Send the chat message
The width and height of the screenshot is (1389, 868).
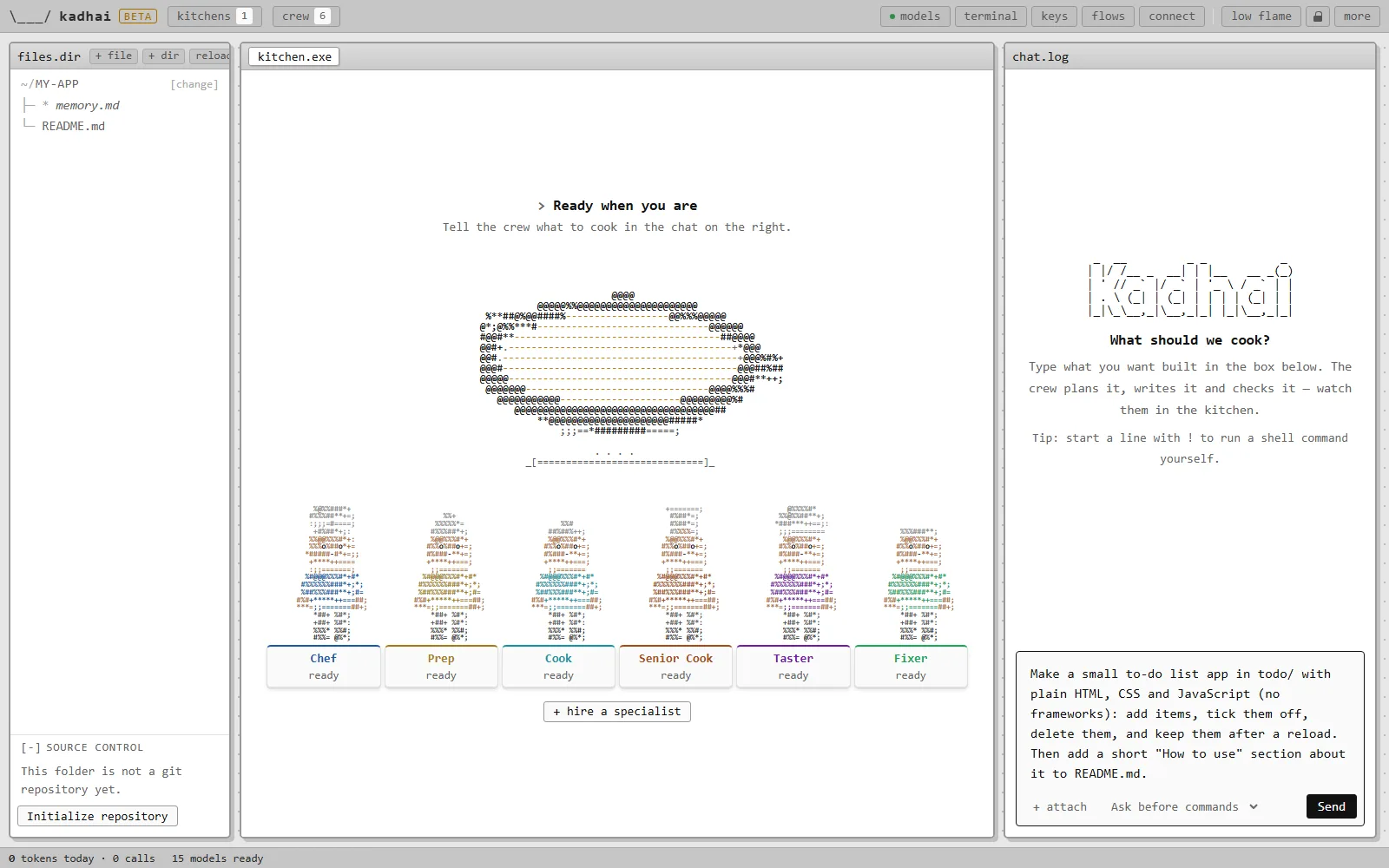point(1331,806)
